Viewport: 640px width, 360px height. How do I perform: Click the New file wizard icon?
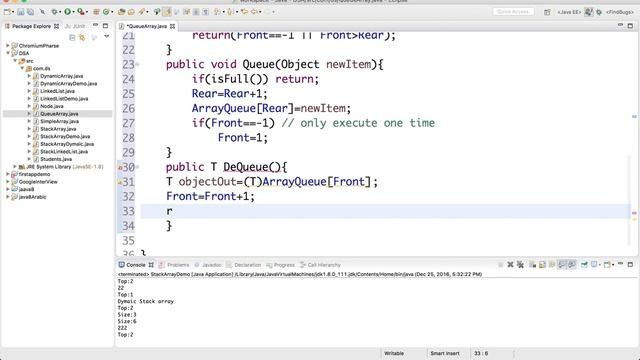[7, 12]
